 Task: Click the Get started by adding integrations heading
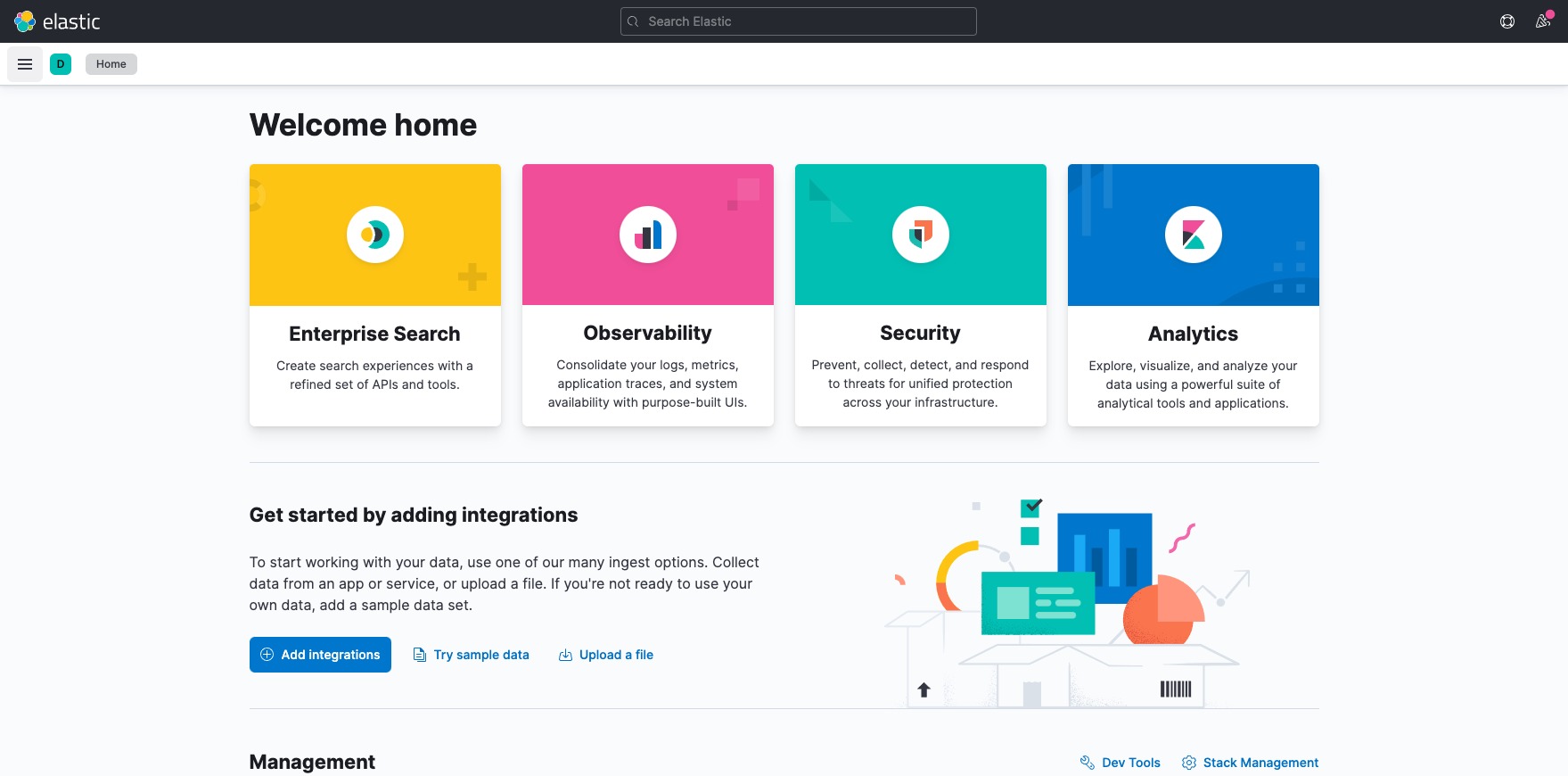coord(414,515)
